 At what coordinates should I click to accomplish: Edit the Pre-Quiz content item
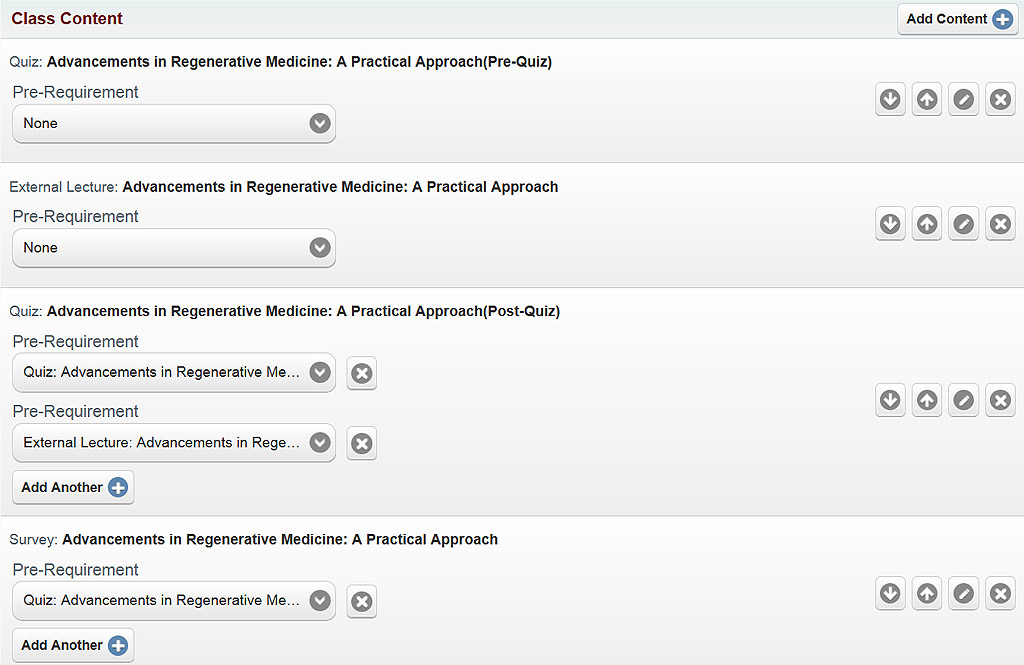coord(963,100)
